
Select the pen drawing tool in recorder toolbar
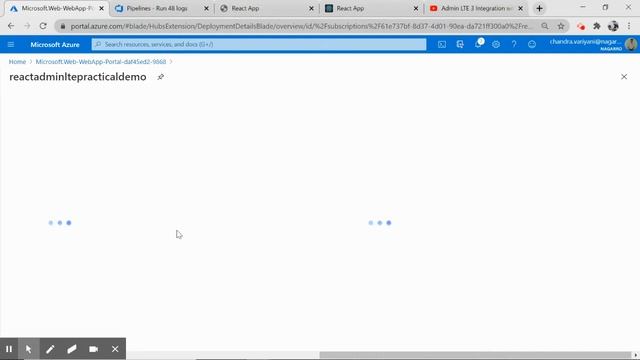(x=50, y=349)
